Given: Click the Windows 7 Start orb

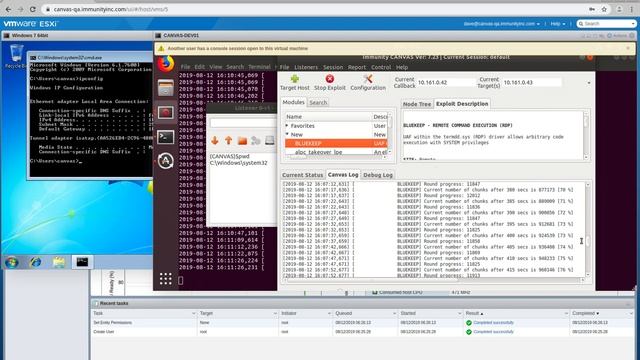Looking at the screenshot, I should coord(11,262).
